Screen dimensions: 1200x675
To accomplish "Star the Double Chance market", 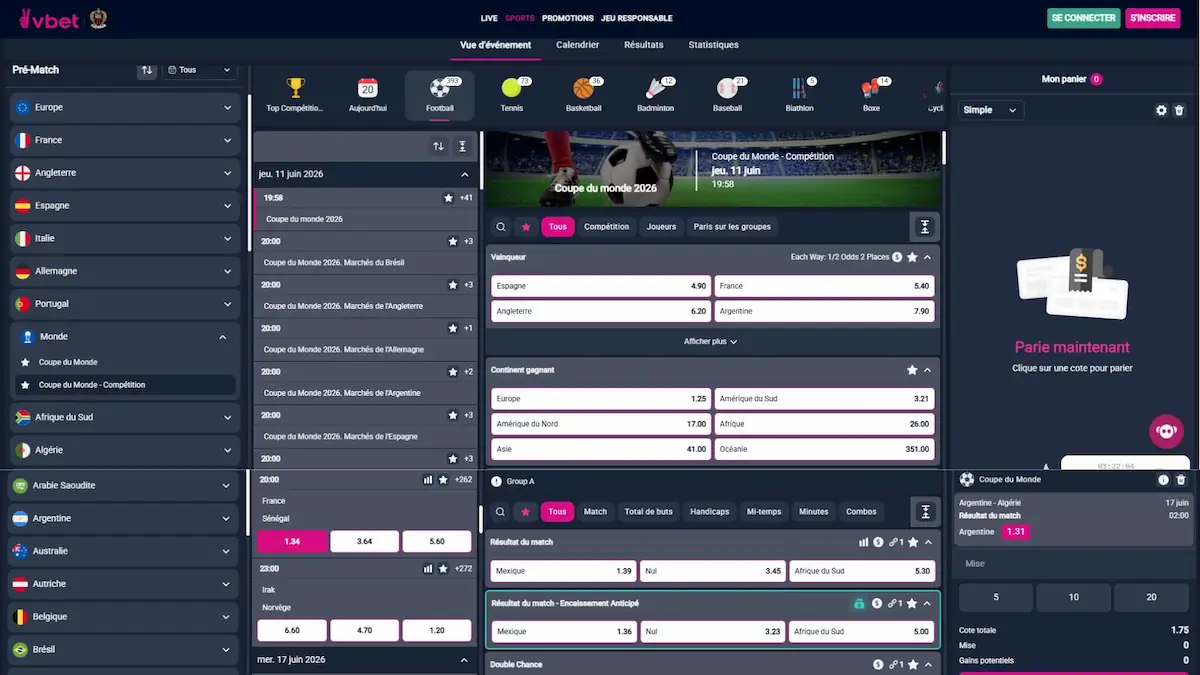I will click(x=912, y=664).
